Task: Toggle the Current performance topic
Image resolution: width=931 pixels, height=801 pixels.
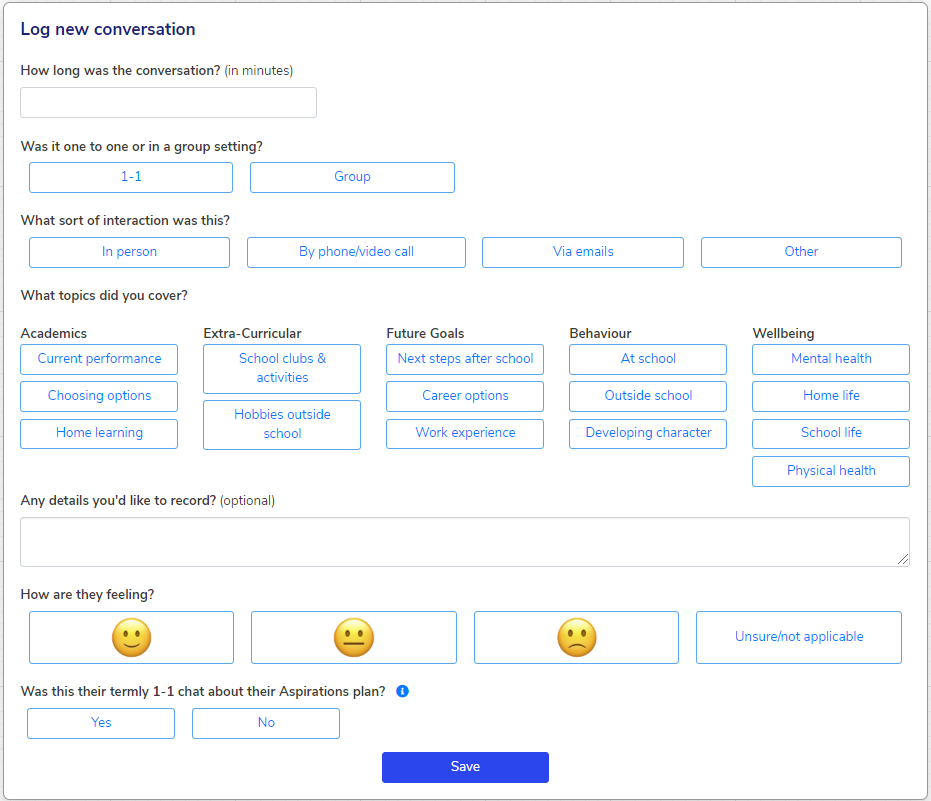Action: (99, 359)
